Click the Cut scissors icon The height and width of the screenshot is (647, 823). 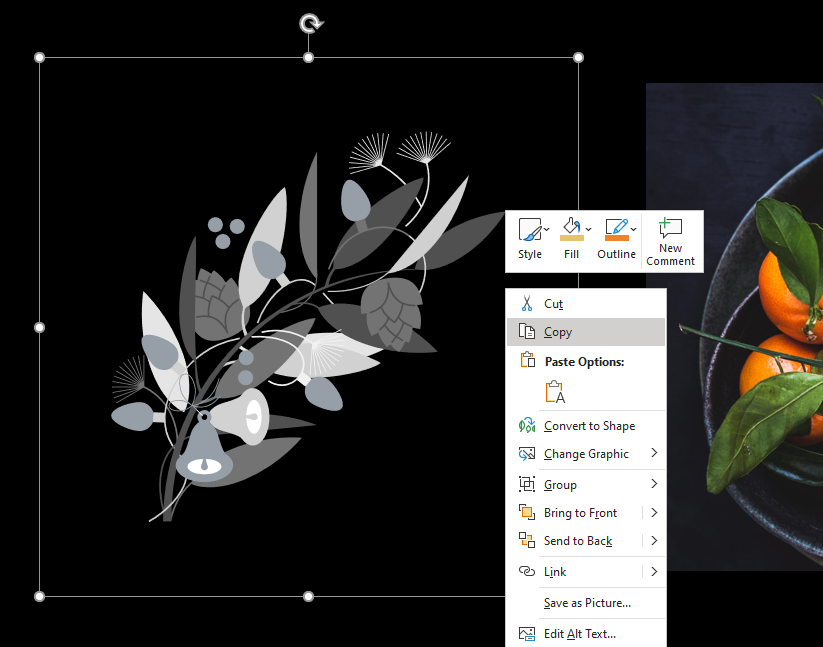click(526, 303)
